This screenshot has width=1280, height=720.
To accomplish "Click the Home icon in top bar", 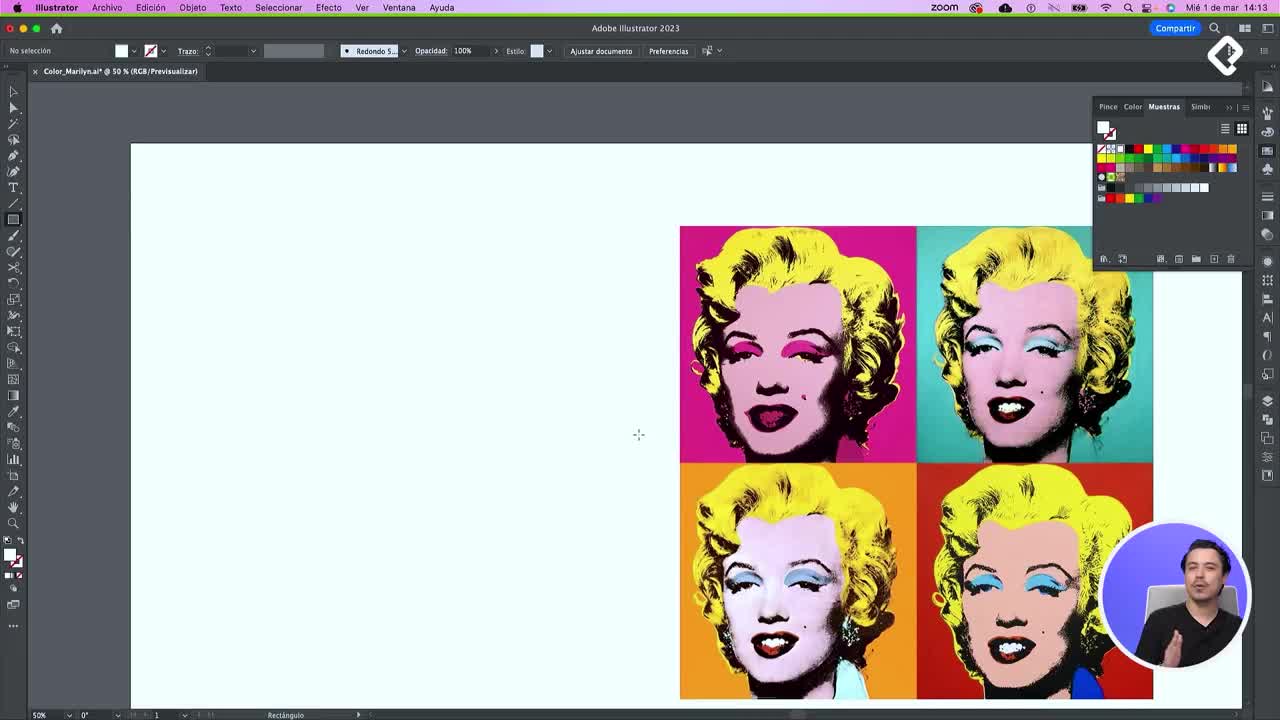I will coord(56,29).
